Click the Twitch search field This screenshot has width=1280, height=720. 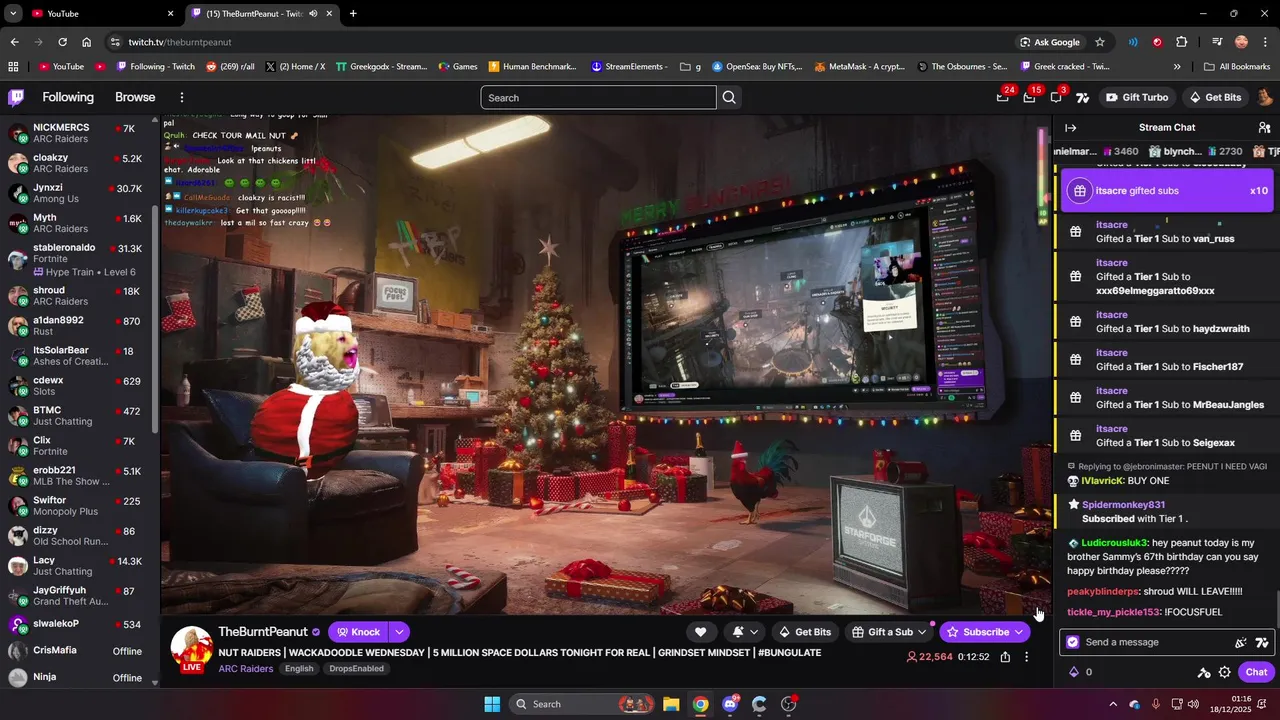598,97
